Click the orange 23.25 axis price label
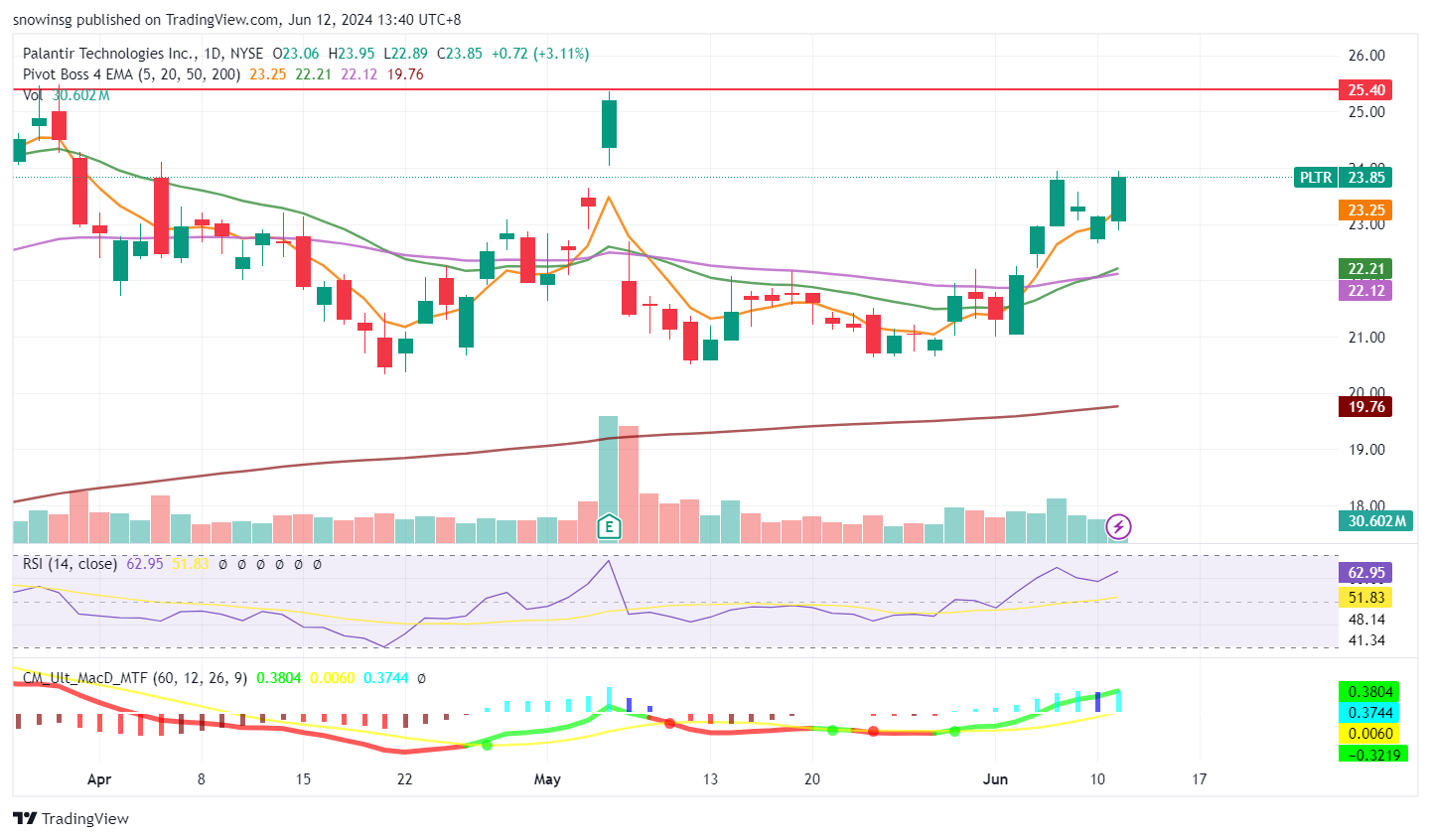This screenshot has width=1431, height=840. [x=1366, y=210]
